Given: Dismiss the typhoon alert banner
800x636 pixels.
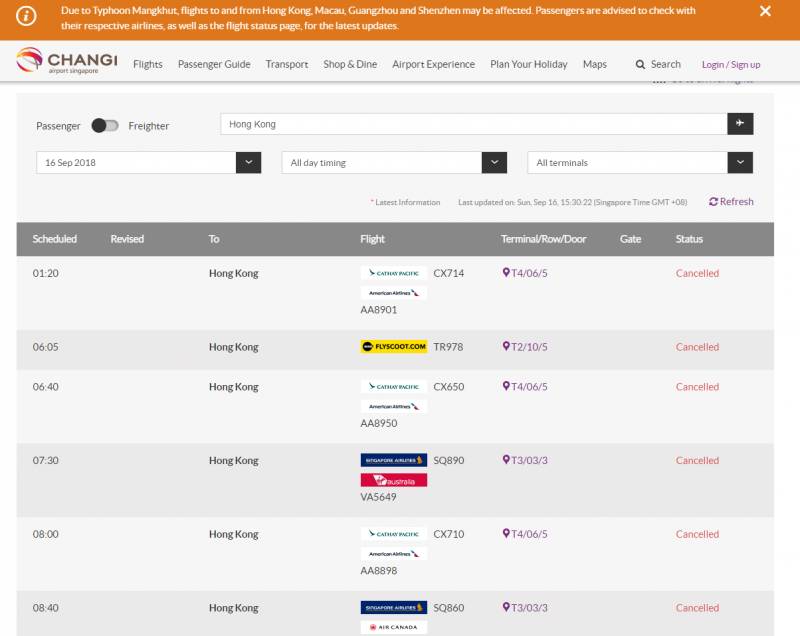Looking at the screenshot, I should click(x=765, y=11).
